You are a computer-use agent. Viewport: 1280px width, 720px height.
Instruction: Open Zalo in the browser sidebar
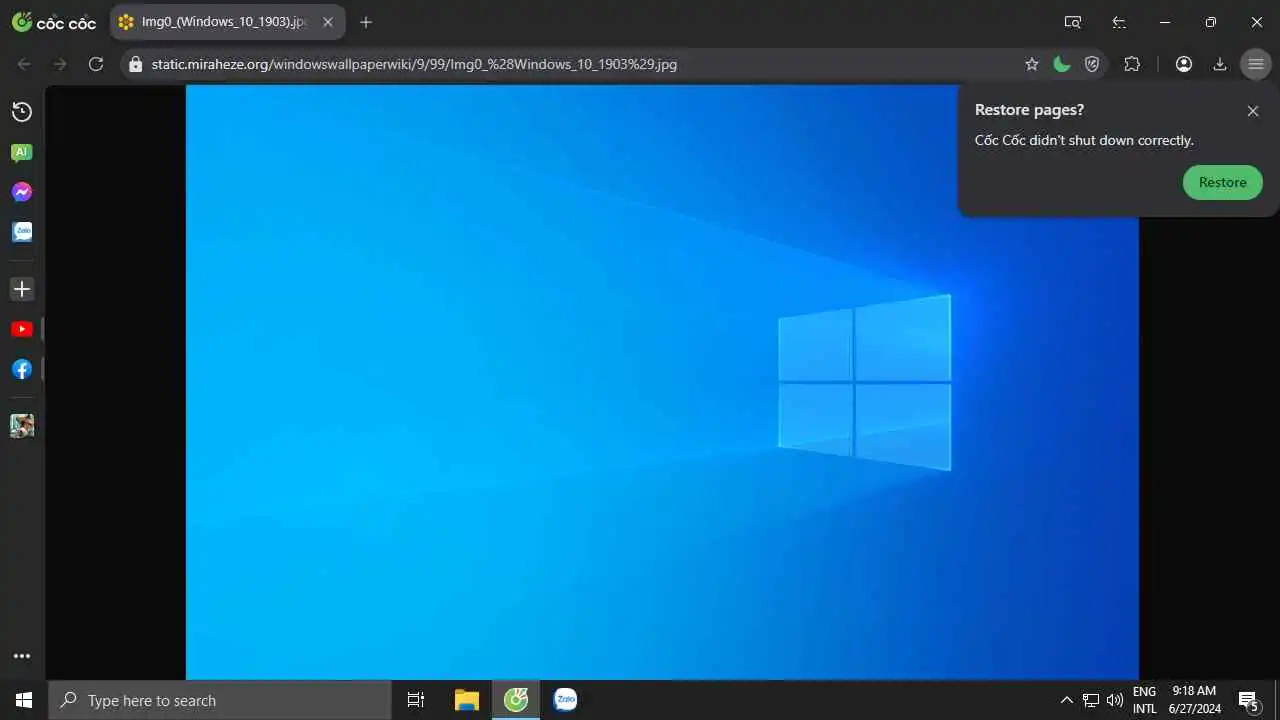[22, 232]
